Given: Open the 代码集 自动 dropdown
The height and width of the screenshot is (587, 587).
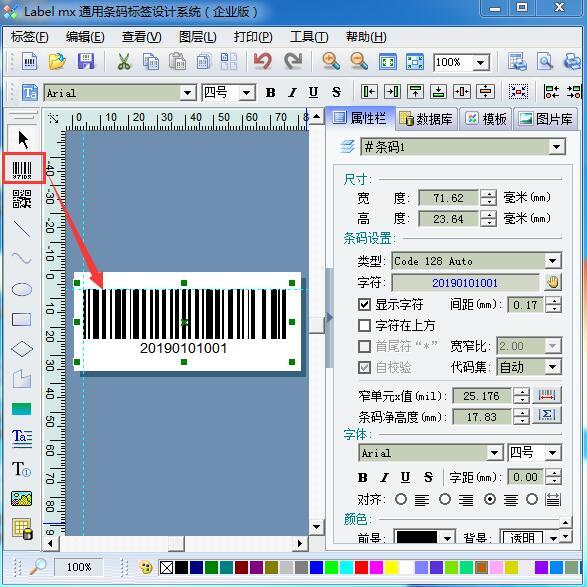Looking at the screenshot, I should (553, 367).
